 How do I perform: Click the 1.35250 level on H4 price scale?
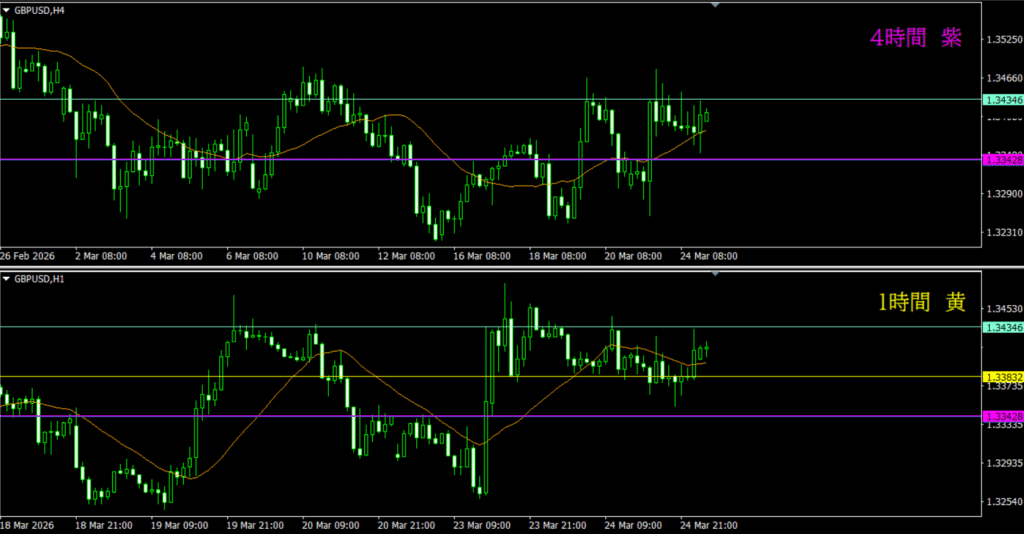[x=1003, y=40]
